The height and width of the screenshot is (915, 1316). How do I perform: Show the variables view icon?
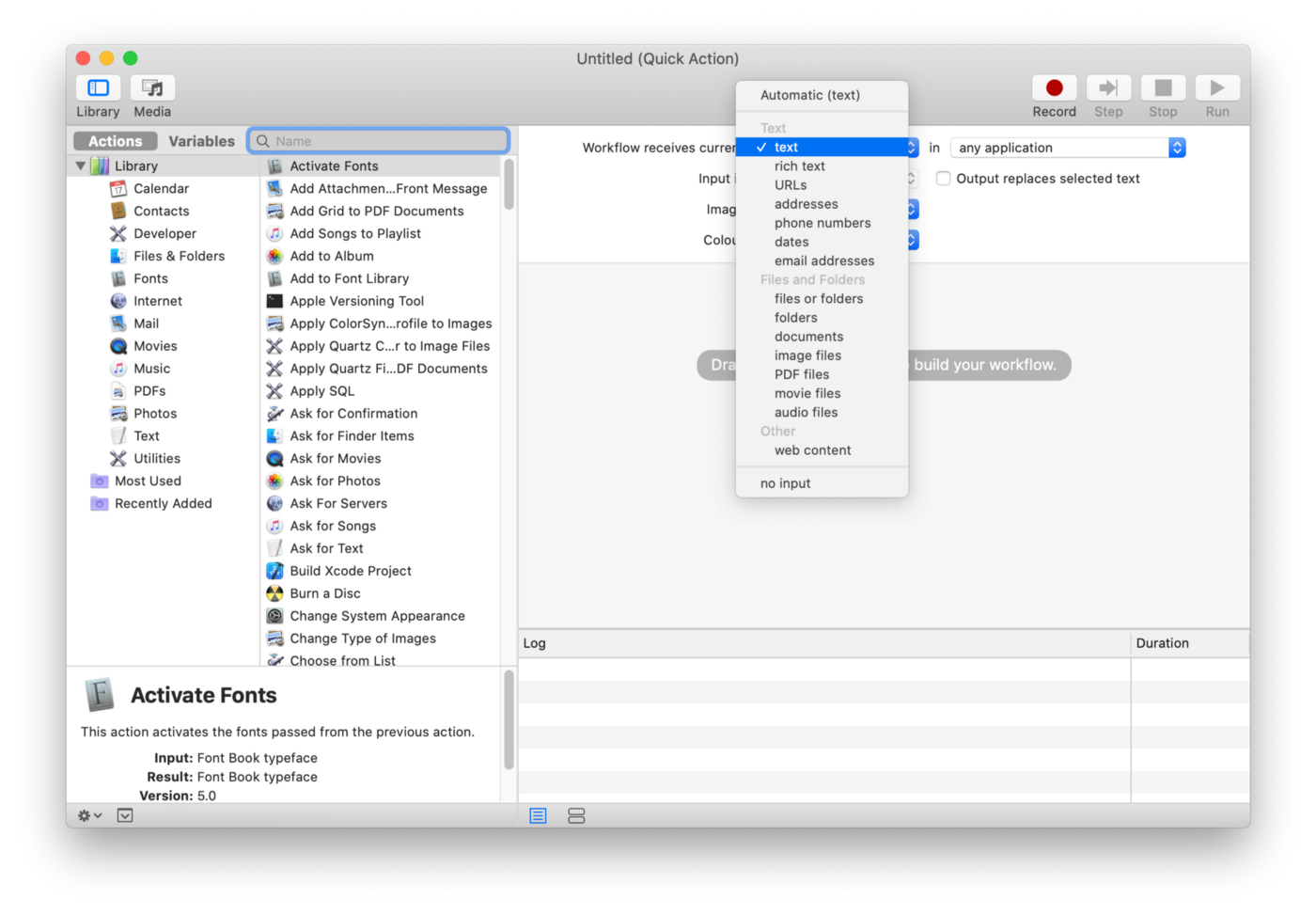(x=576, y=816)
